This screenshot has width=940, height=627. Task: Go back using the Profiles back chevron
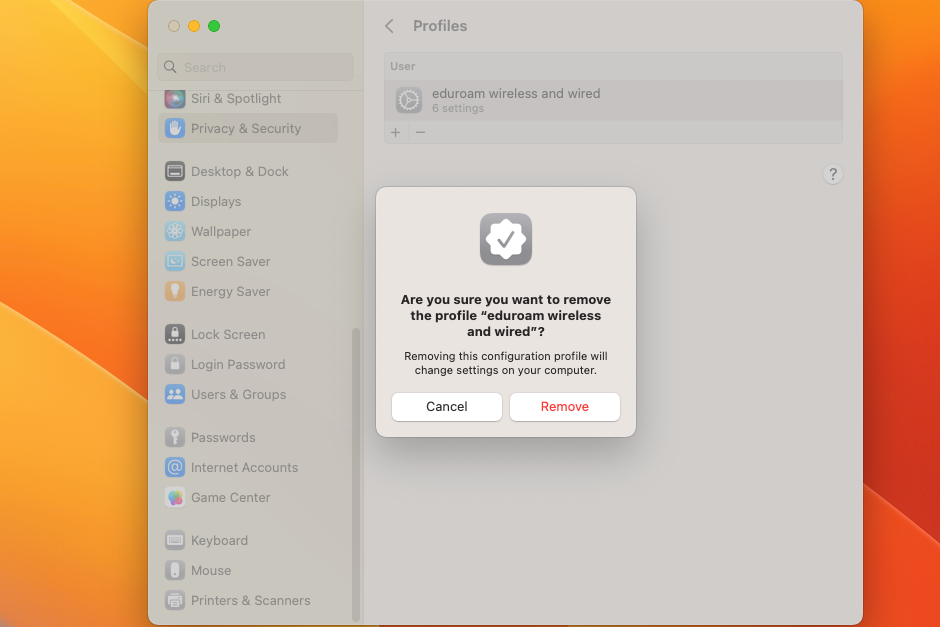point(389,26)
